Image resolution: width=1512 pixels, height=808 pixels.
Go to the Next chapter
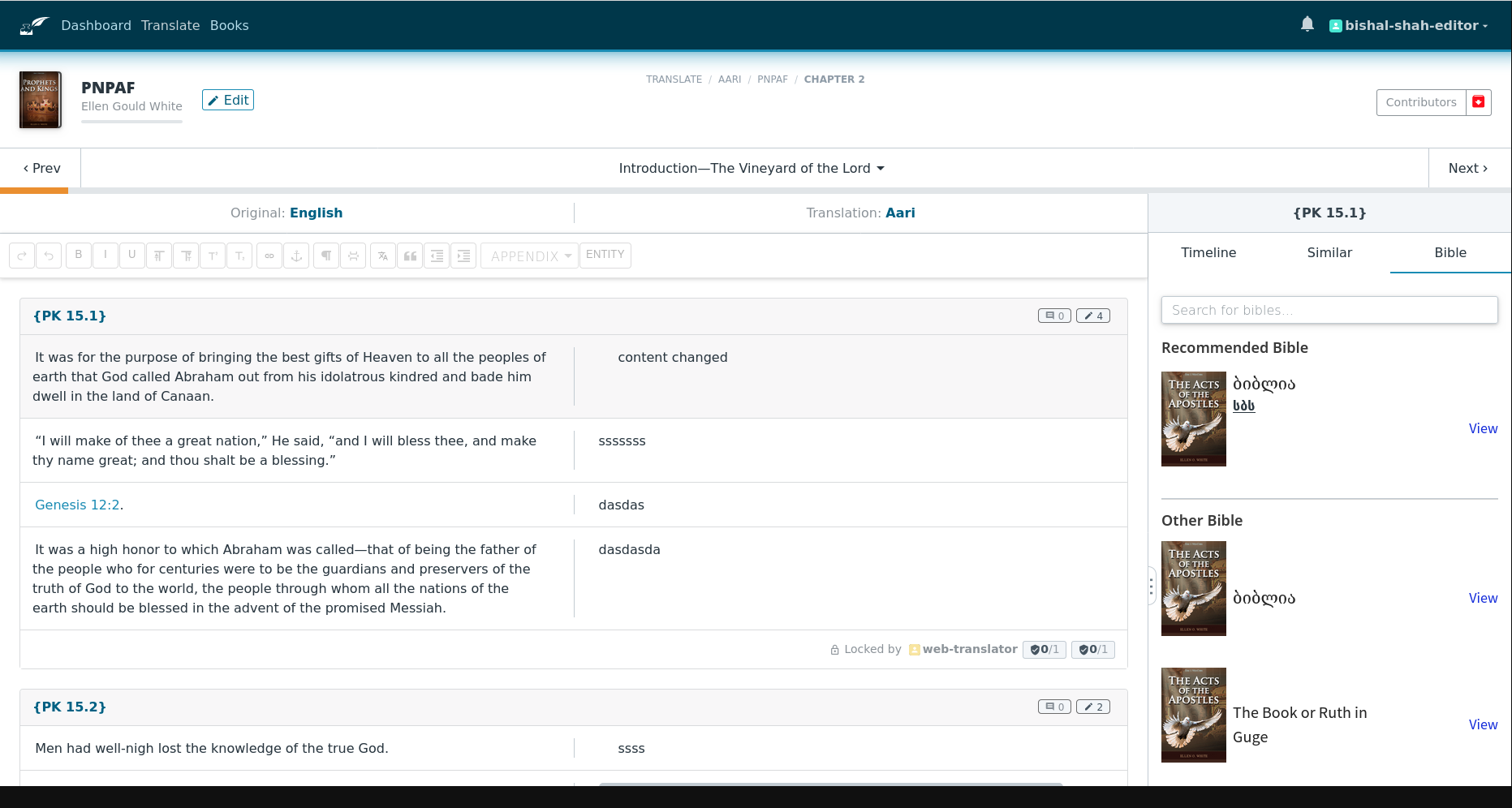(x=1467, y=168)
